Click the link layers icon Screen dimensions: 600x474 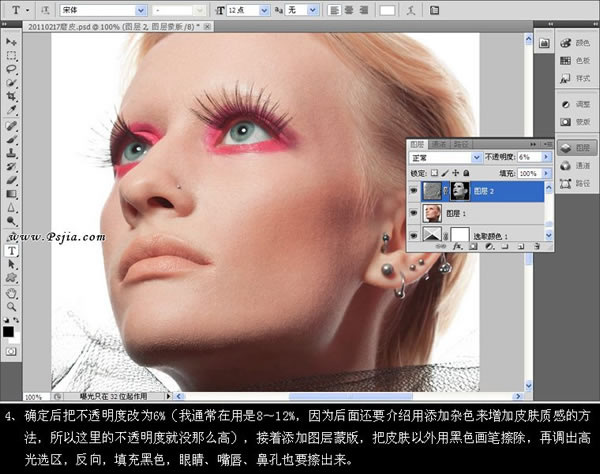pyautogui.click(x=442, y=247)
